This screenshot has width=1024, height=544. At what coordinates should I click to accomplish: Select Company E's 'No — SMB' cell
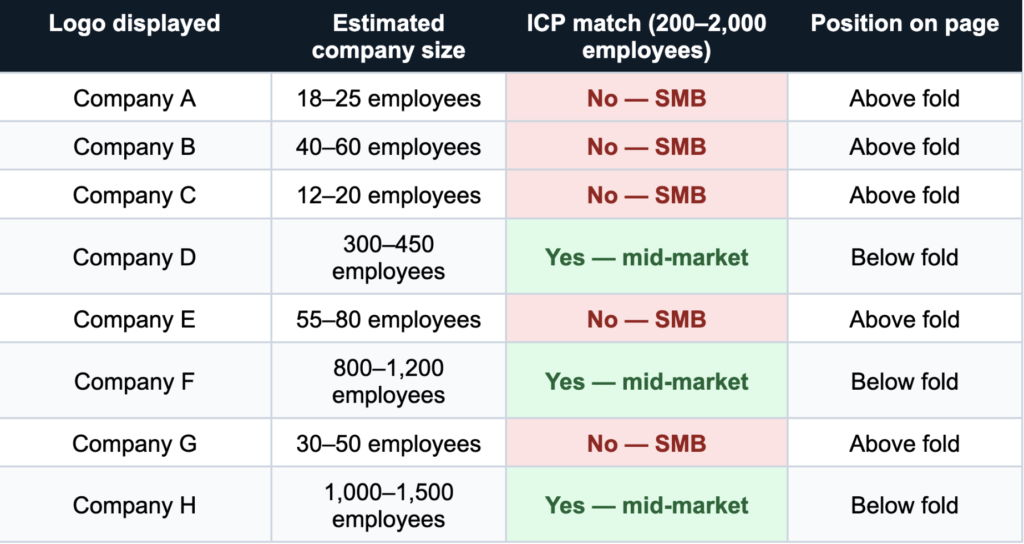pos(646,319)
